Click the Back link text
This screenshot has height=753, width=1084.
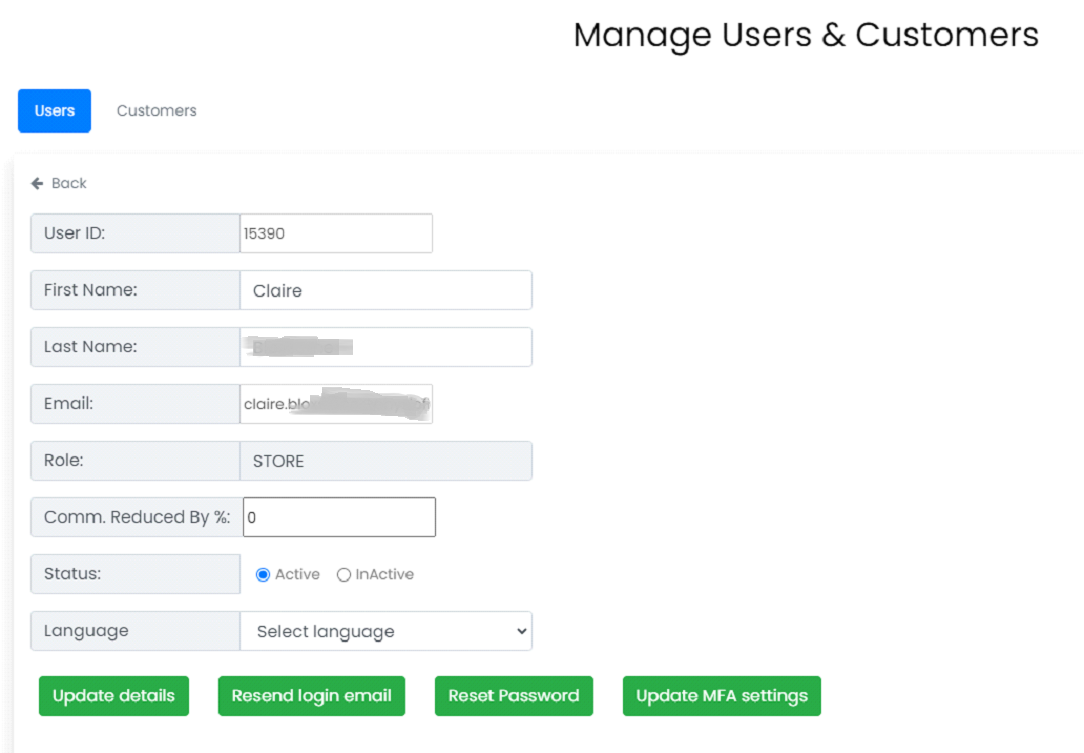[x=69, y=183]
